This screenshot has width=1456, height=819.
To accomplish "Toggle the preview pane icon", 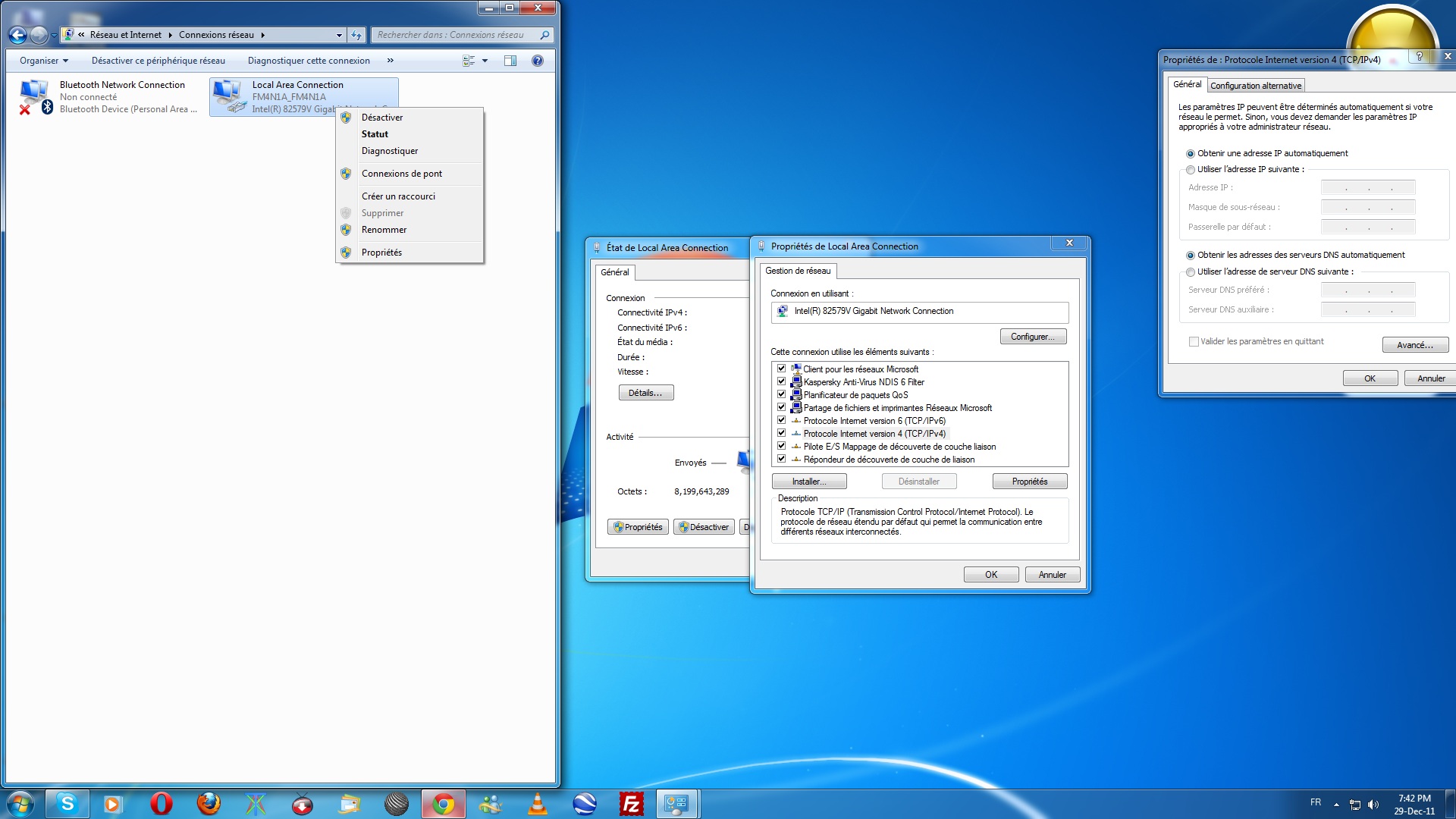I will click(x=510, y=61).
